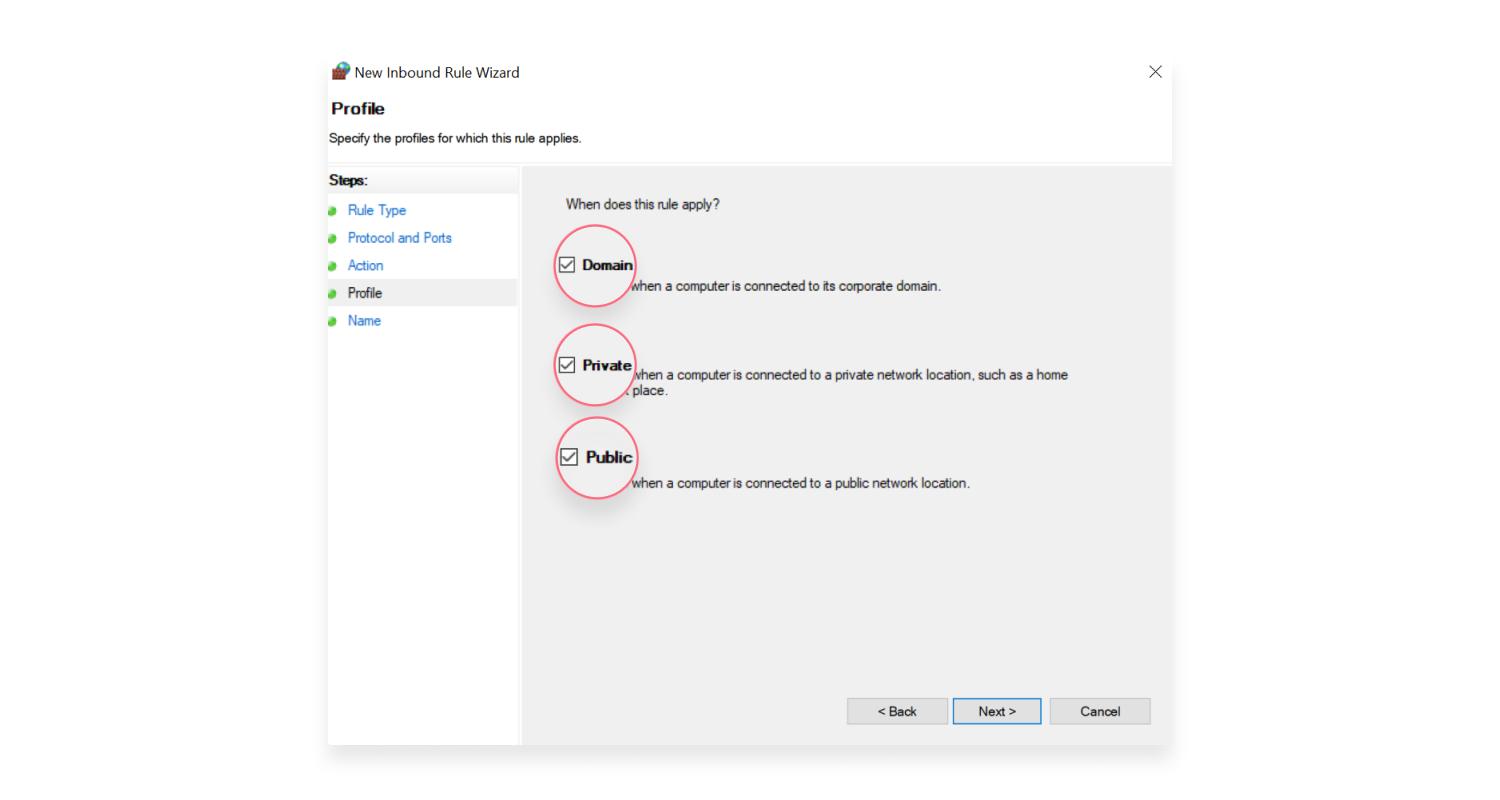Go to the Name step

pos(364,321)
